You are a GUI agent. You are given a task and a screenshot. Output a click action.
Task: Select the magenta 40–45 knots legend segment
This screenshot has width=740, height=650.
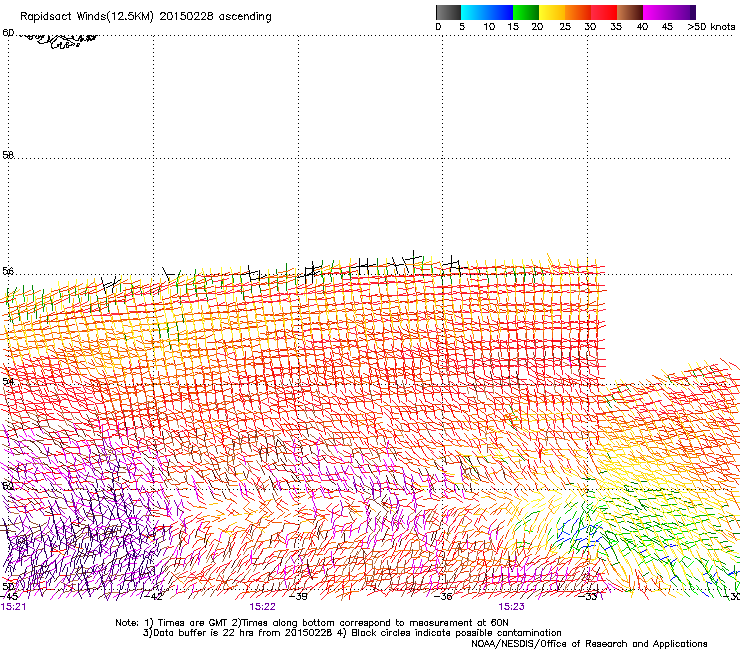pos(656,12)
